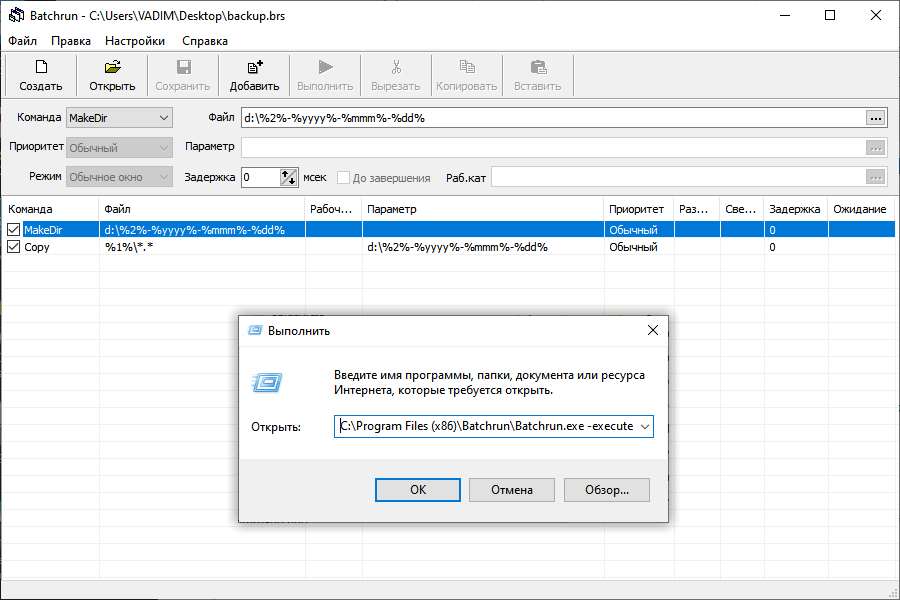Image resolution: width=900 pixels, height=600 pixels.
Task: Click OK in the Выполнить dialog
Action: pyautogui.click(x=418, y=490)
